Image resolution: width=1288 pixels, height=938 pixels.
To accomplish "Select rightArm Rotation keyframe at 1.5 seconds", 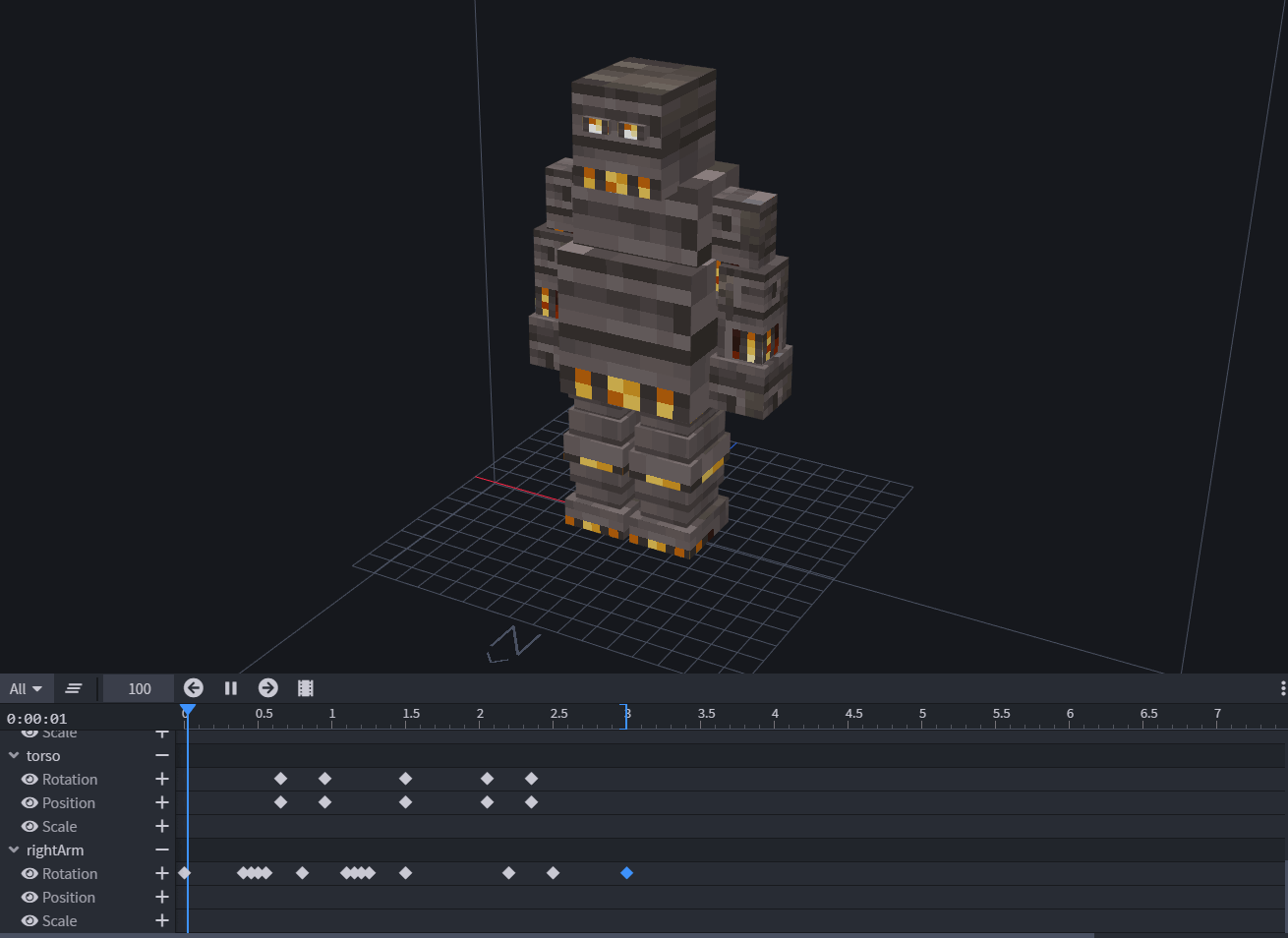I will pos(406,873).
